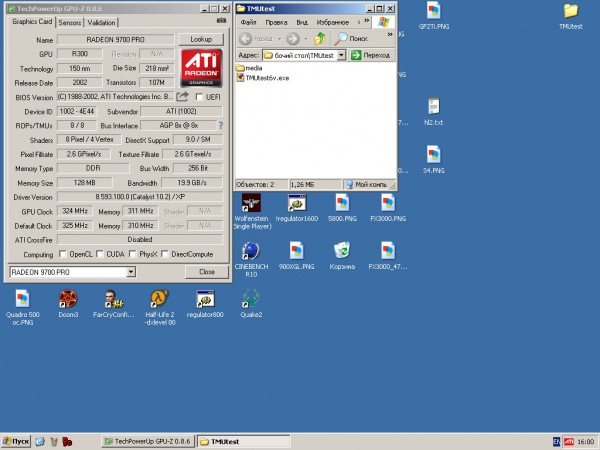Select the Recycle Bin (Корзина)
The image size is (600, 450).
coord(342,256)
